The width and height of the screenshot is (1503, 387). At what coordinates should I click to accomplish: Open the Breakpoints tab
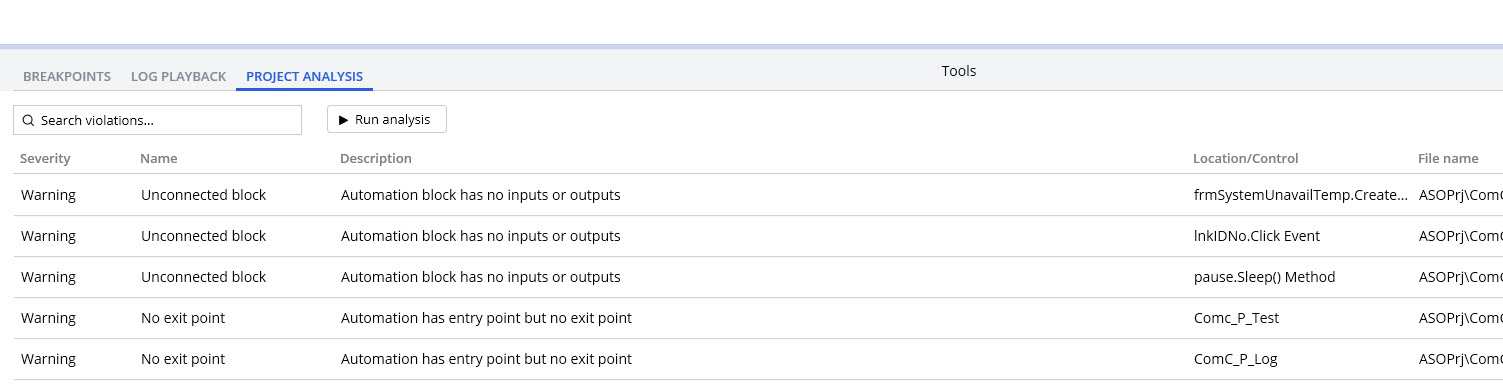point(67,76)
